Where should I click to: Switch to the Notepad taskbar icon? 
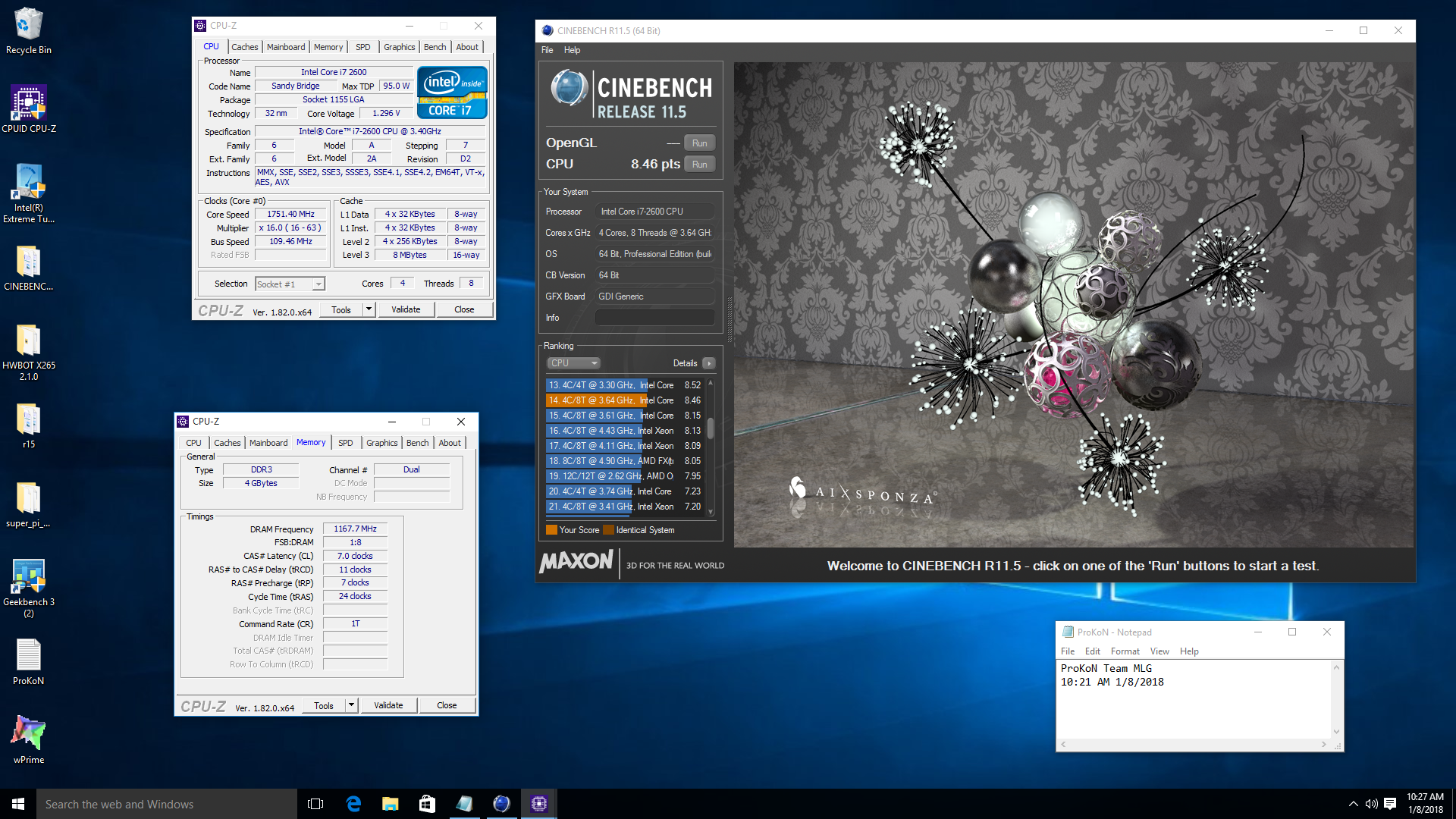[464, 804]
